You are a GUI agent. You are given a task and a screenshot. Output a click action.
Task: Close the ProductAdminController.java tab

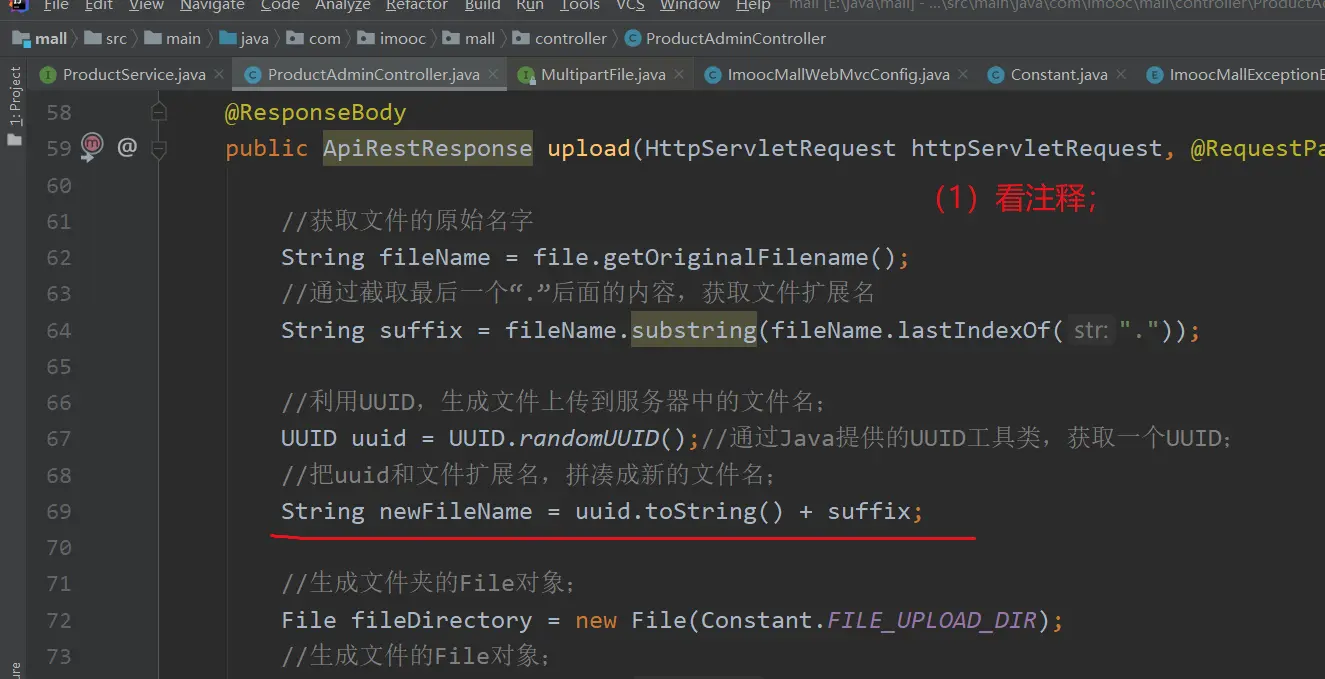[495, 75]
